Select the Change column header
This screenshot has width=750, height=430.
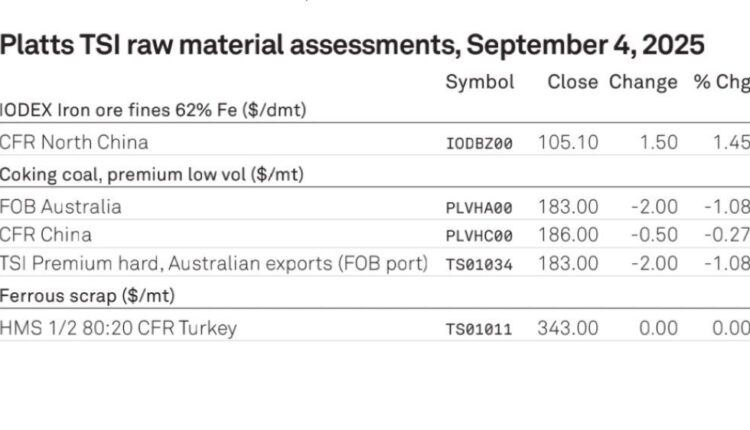click(x=643, y=82)
